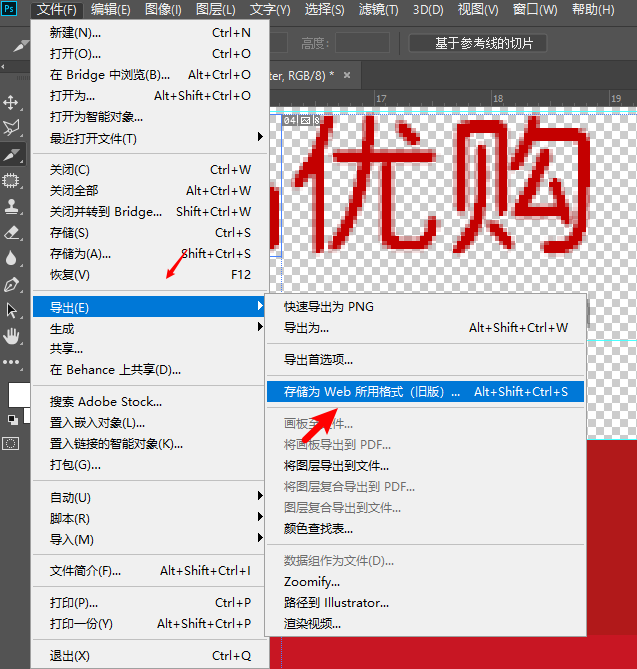637x669 pixels.
Task: Choose 关闭全部 menu item
Action: (150, 190)
